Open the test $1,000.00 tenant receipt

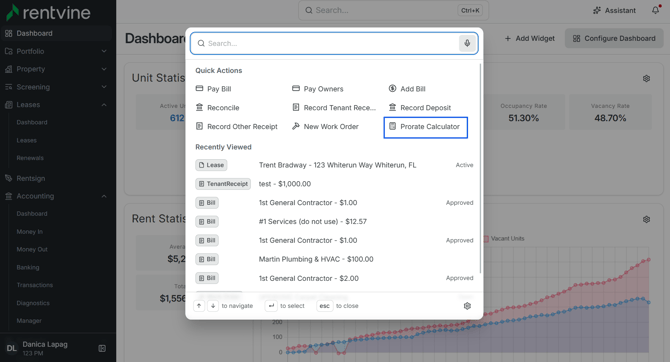(334, 184)
